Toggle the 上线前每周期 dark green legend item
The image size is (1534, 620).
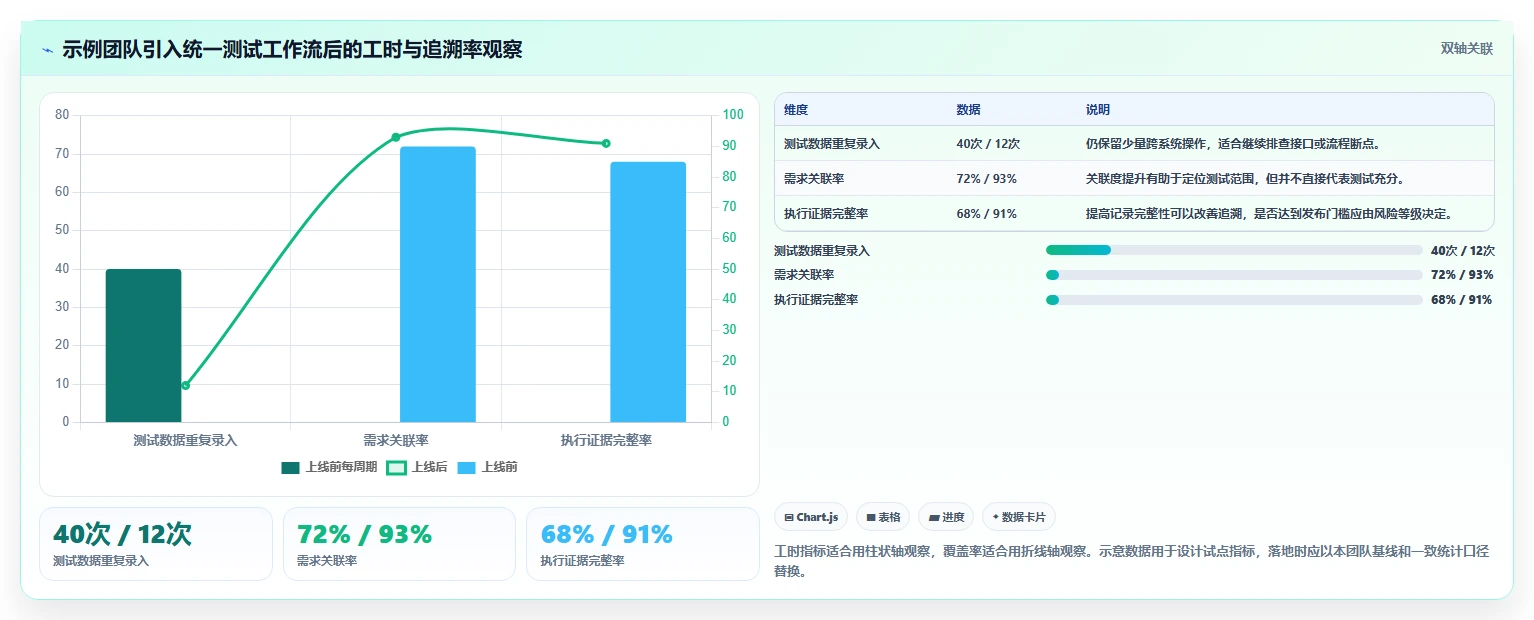tap(329, 467)
